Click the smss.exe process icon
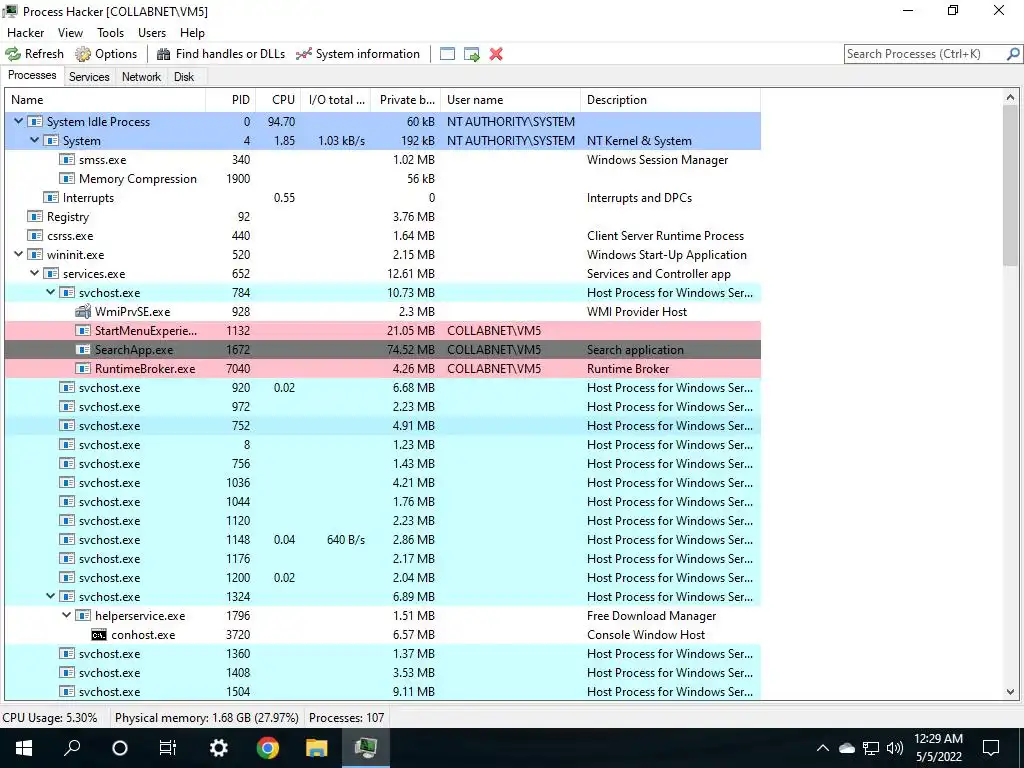 tap(67, 159)
